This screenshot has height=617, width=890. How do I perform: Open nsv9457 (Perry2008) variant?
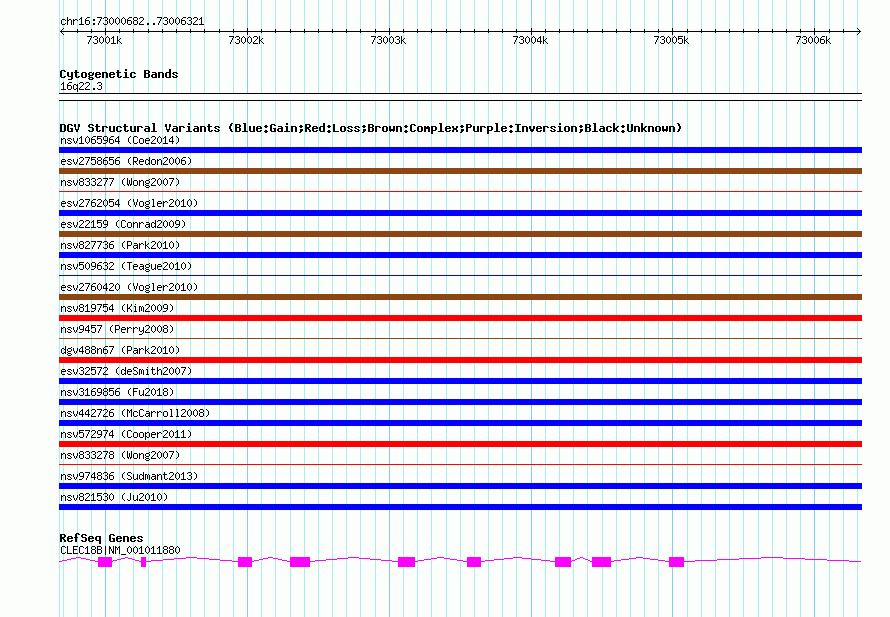pos(117,329)
